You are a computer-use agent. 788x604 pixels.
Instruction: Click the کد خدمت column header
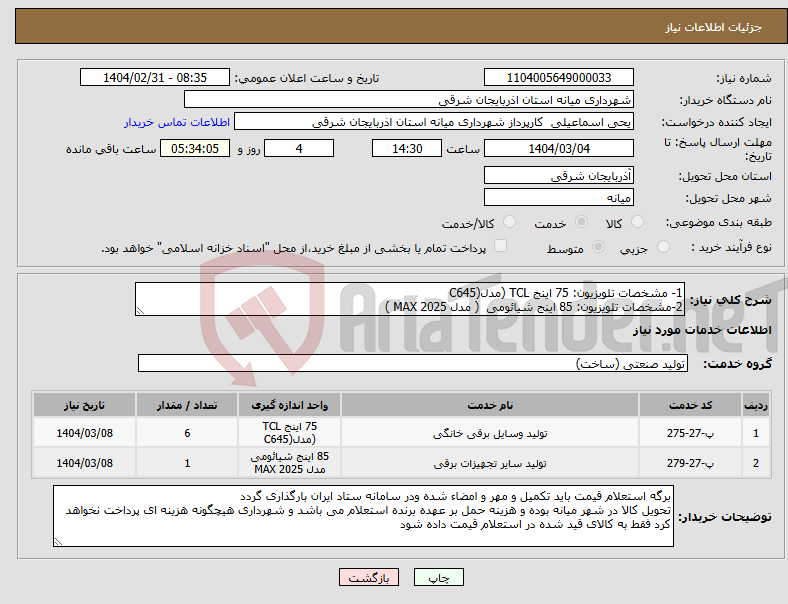point(691,405)
